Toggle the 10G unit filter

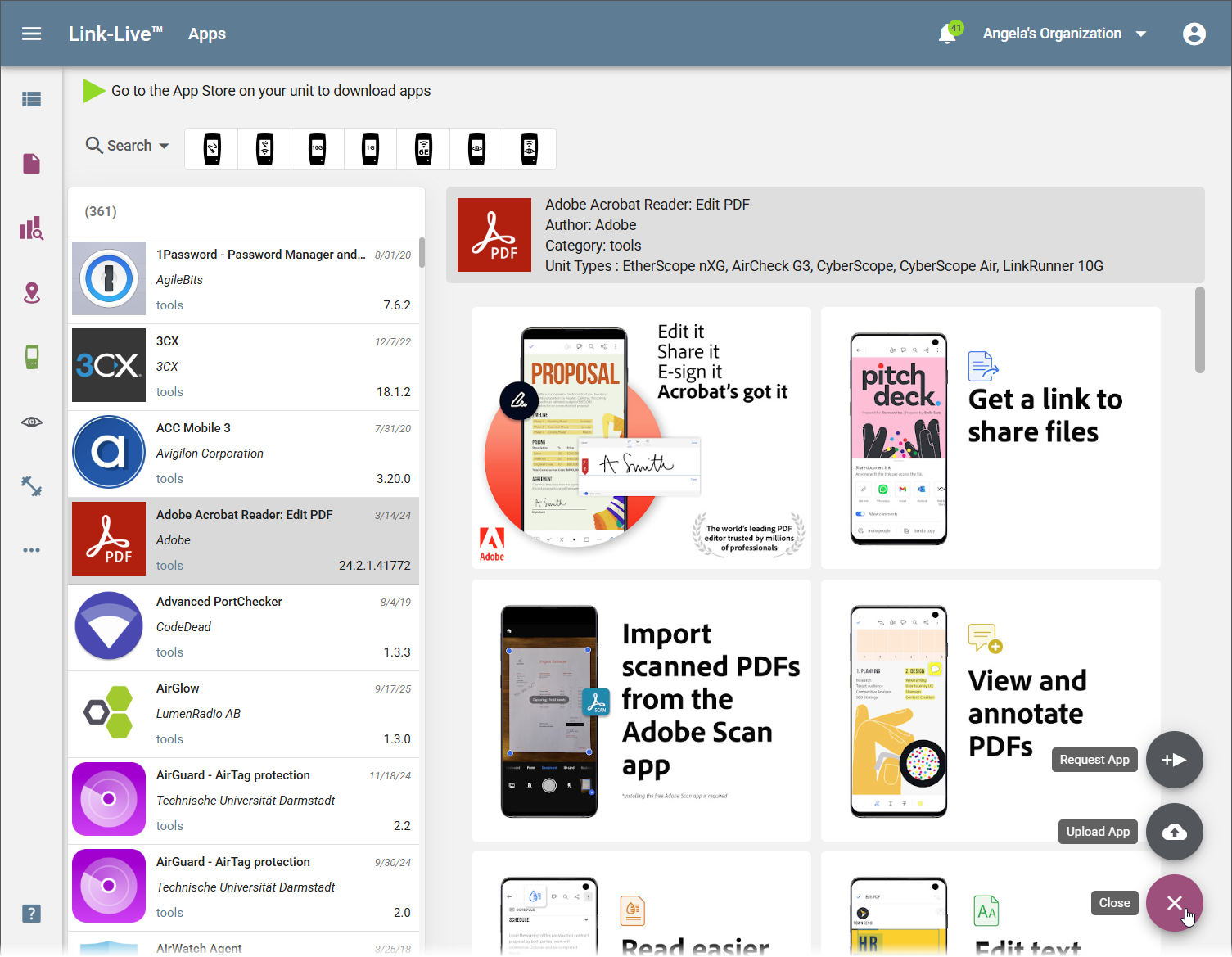pyautogui.click(x=318, y=149)
